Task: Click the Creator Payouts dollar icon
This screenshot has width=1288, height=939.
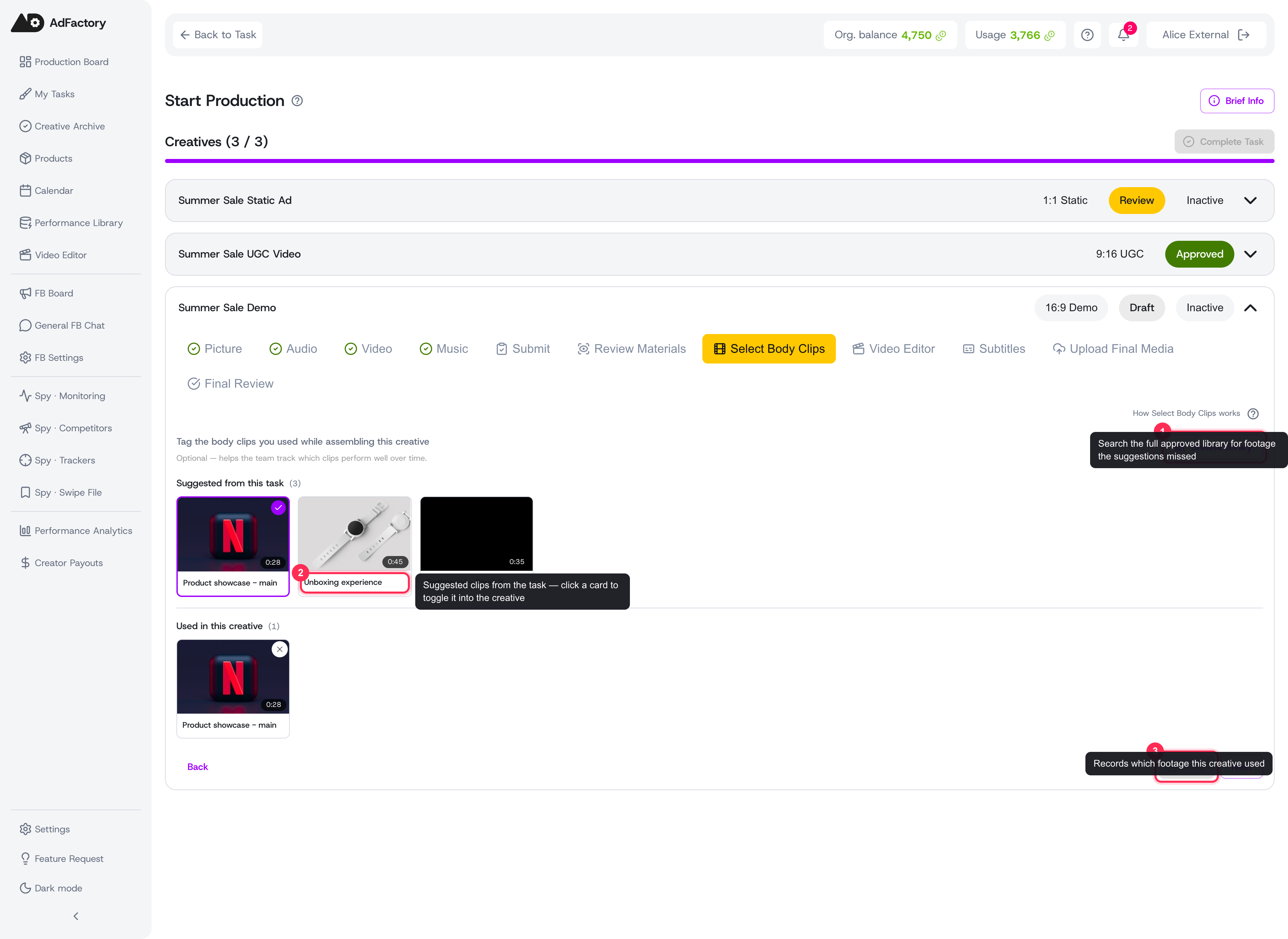Action: (25, 563)
